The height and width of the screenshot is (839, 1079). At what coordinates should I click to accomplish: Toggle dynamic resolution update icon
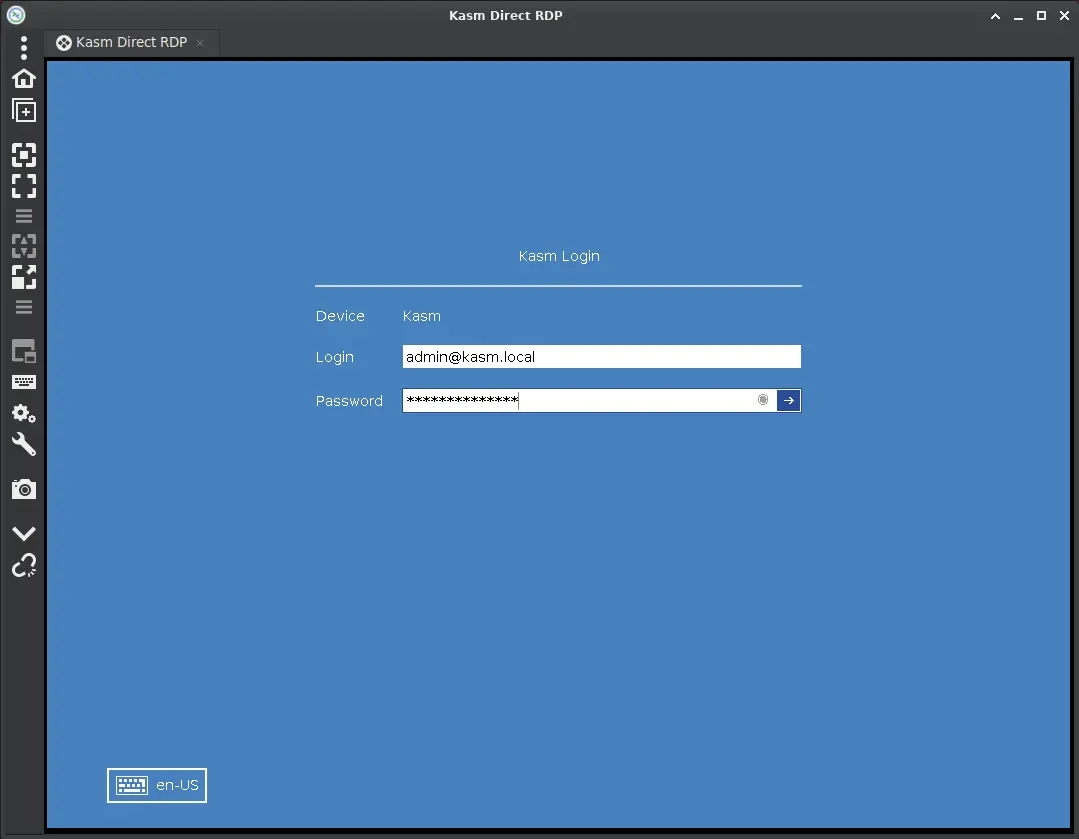[x=24, y=246]
